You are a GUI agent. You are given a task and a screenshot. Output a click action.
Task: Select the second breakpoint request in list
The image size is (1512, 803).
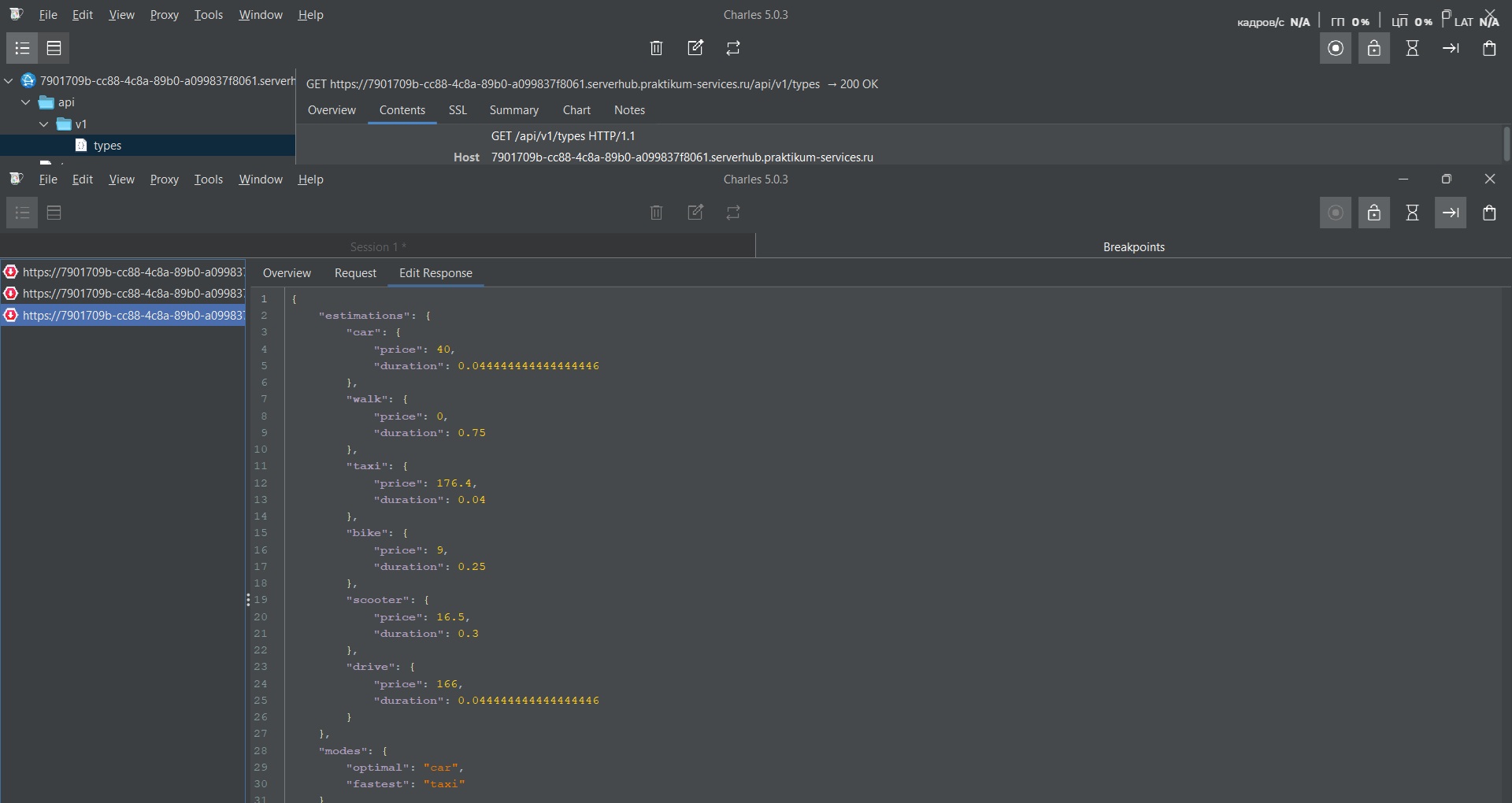pos(126,294)
